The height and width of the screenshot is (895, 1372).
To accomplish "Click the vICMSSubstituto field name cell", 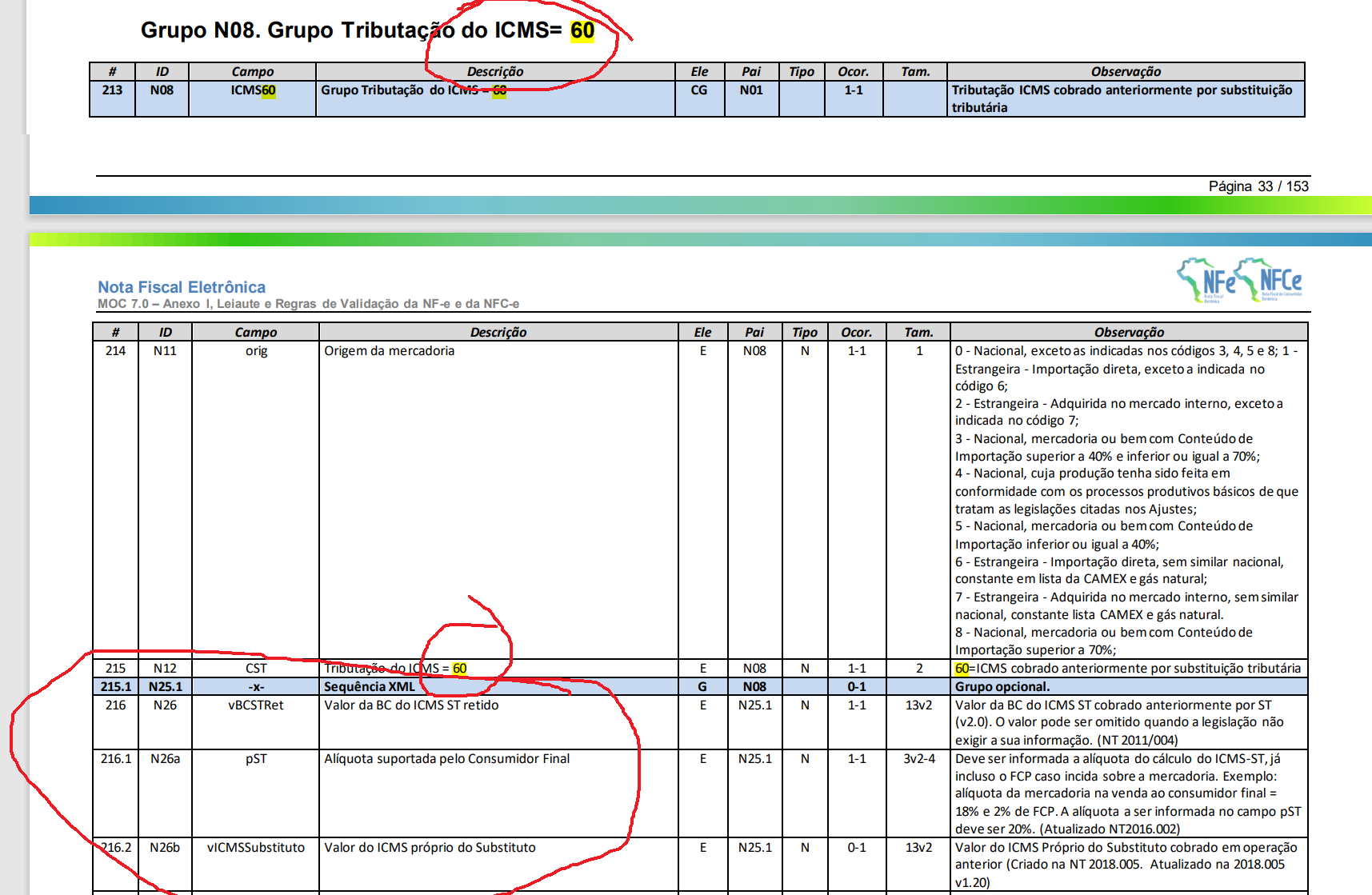I will (256, 848).
